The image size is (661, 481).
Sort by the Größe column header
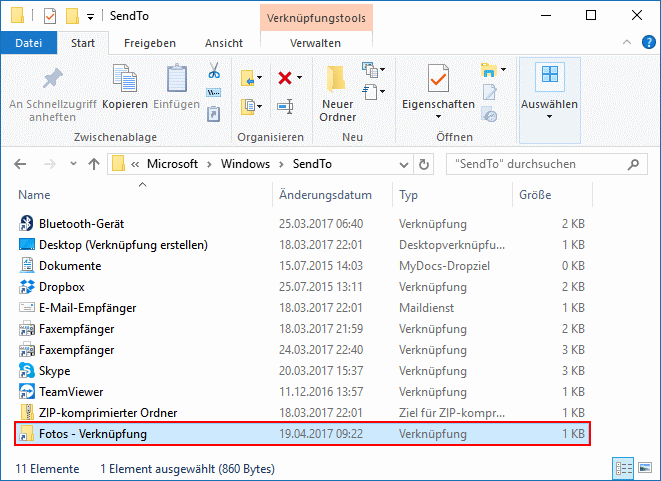[x=535, y=195]
